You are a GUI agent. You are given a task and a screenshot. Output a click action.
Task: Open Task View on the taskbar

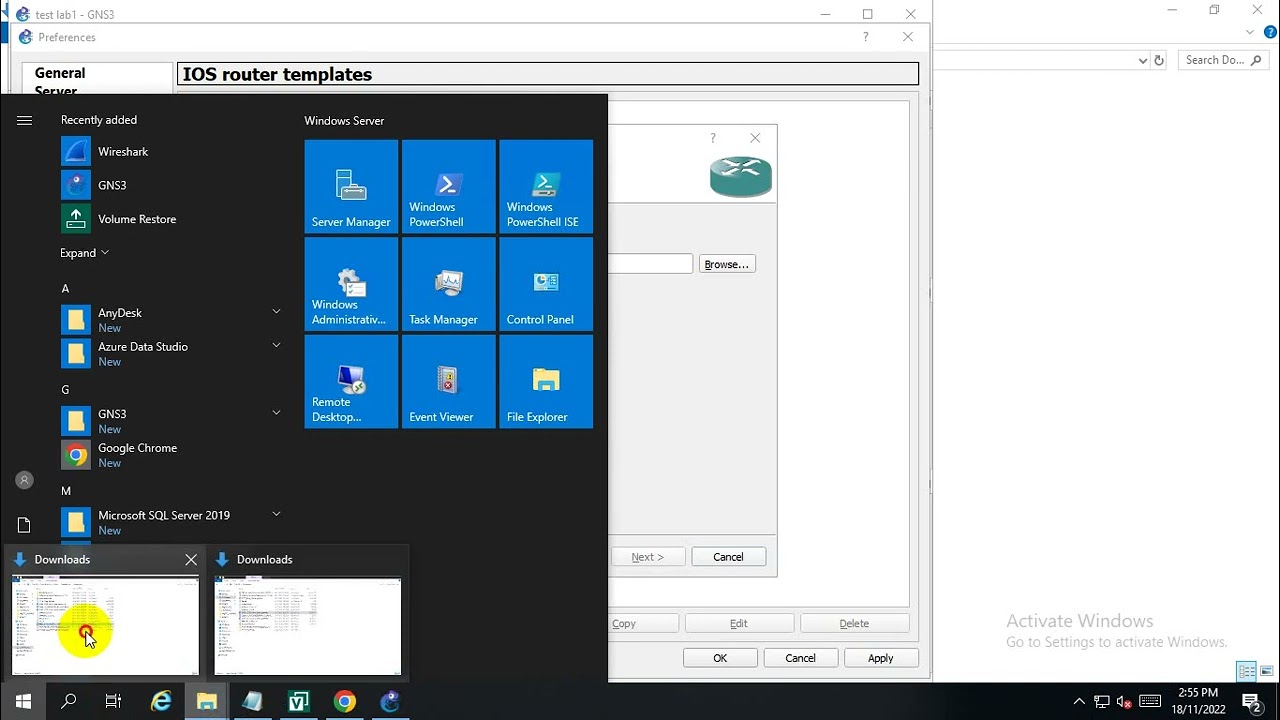pyautogui.click(x=113, y=702)
